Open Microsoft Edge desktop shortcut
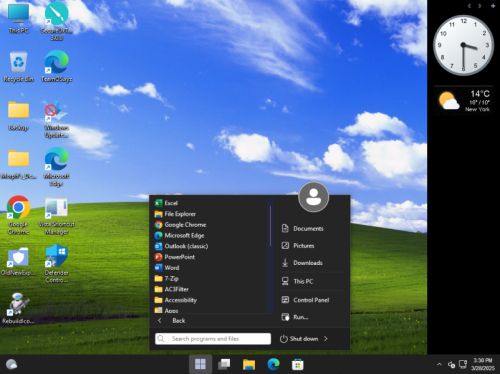 tap(57, 167)
